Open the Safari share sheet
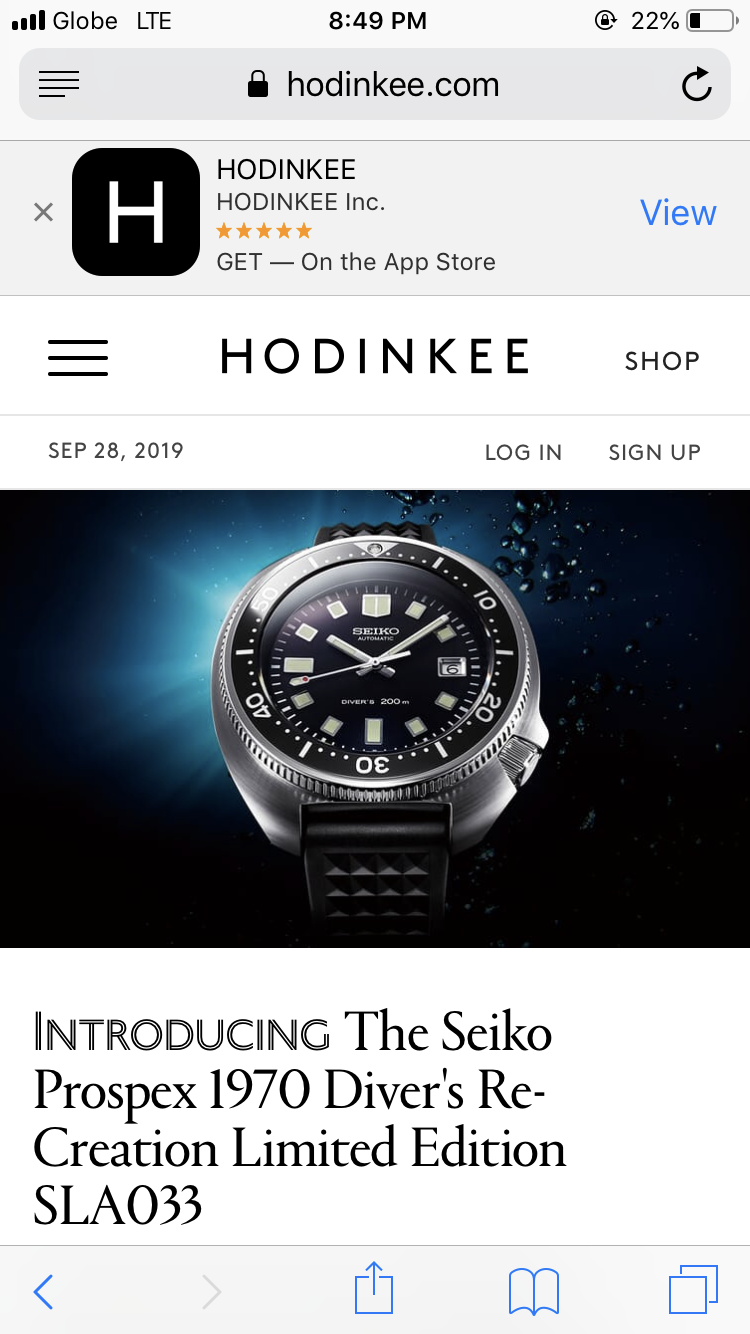Viewport: 750px width, 1334px height. point(375,1288)
